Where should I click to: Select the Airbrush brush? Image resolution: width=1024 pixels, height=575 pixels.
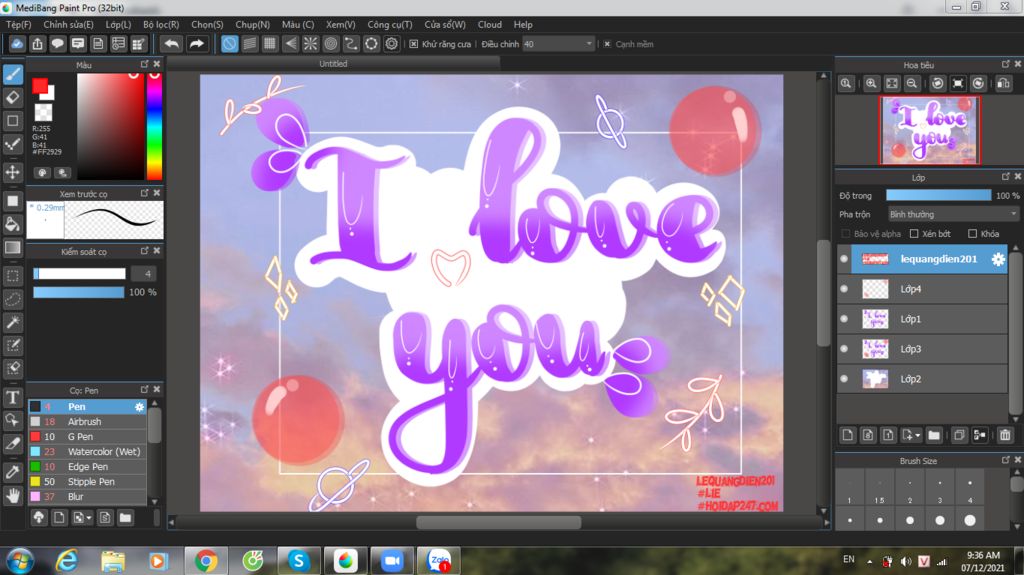point(88,421)
